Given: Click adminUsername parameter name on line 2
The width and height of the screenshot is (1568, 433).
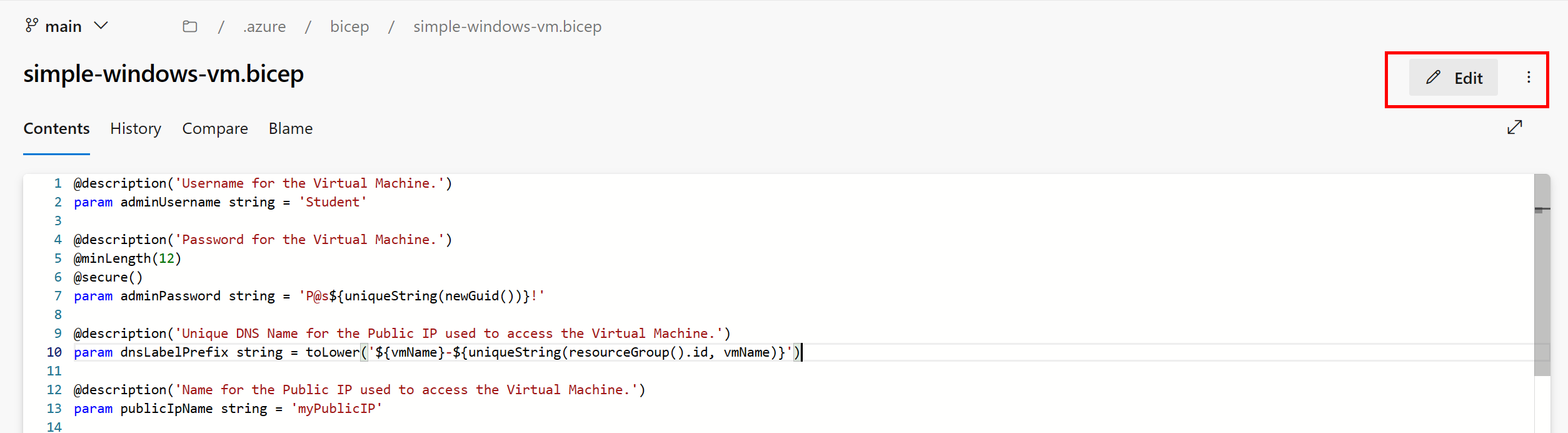Looking at the screenshot, I should pyautogui.click(x=170, y=202).
